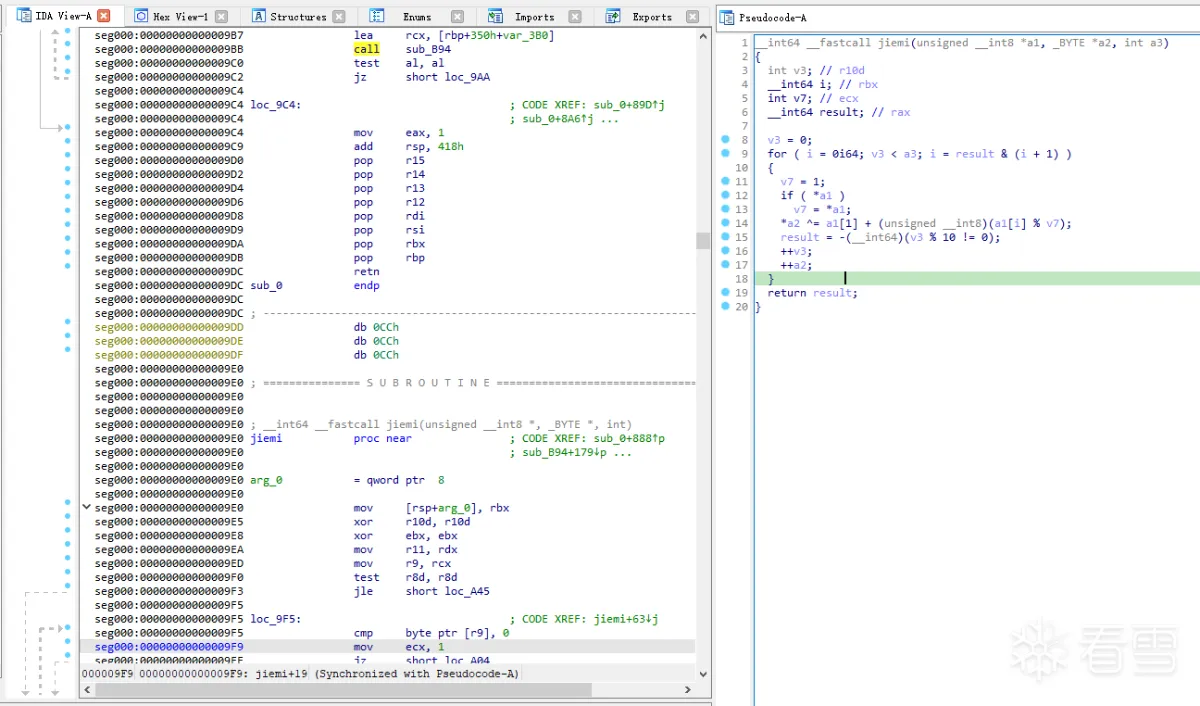
Task: Jump to loc_A45 from the jle instruction
Action: pyautogui.click(x=466, y=591)
